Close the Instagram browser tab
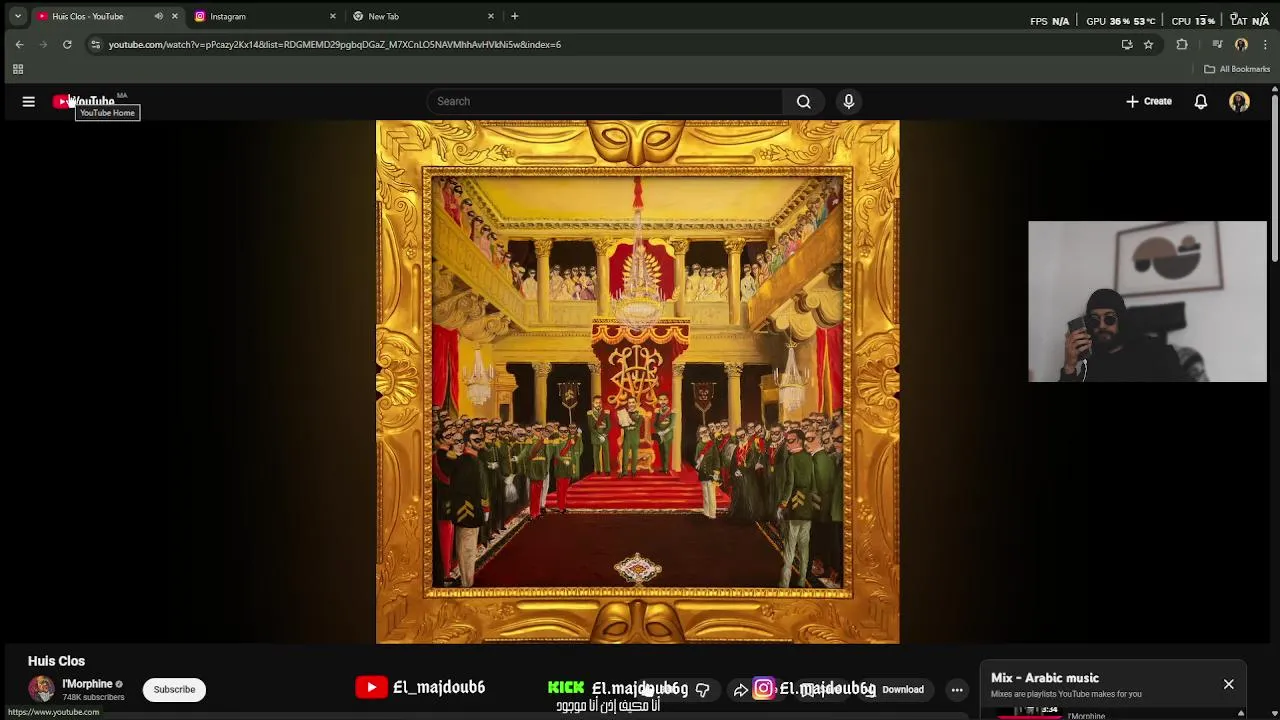The height and width of the screenshot is (720, 1280). (x=333, y=16)
